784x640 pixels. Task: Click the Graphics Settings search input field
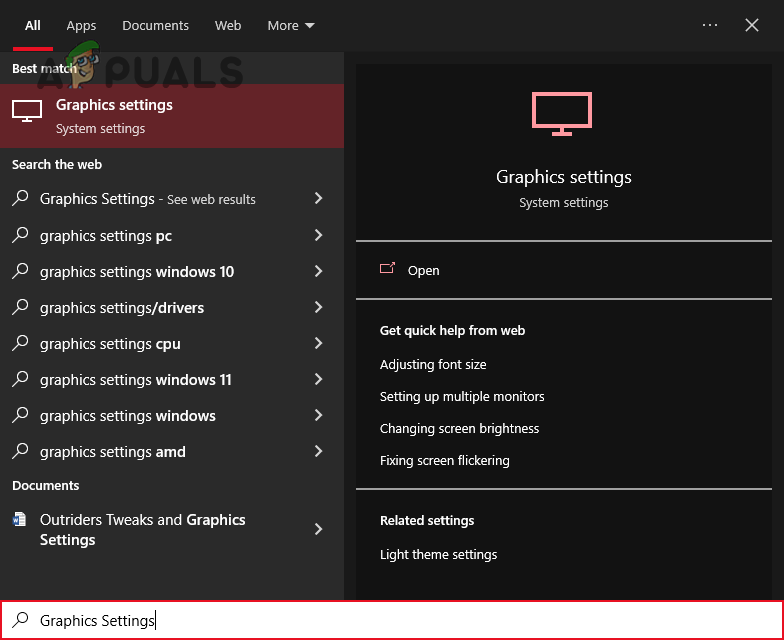pos(400,621)
